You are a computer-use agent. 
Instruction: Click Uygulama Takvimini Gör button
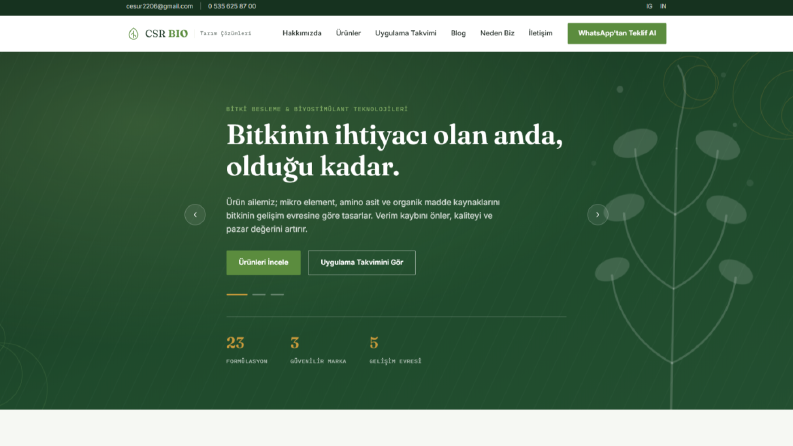click(x=362, y=262)
